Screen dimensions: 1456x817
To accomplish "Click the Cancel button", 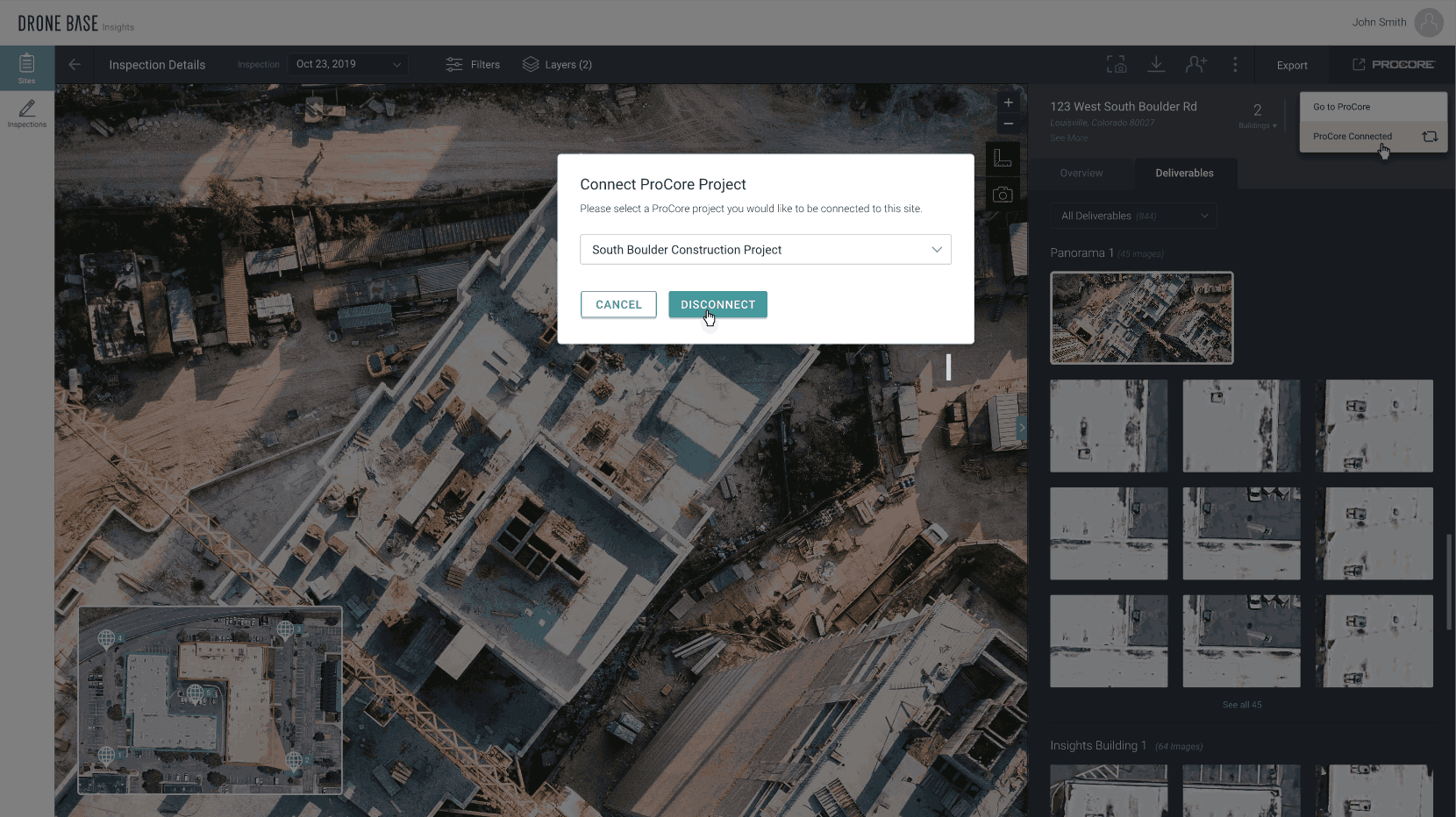I will coord(618,304).
